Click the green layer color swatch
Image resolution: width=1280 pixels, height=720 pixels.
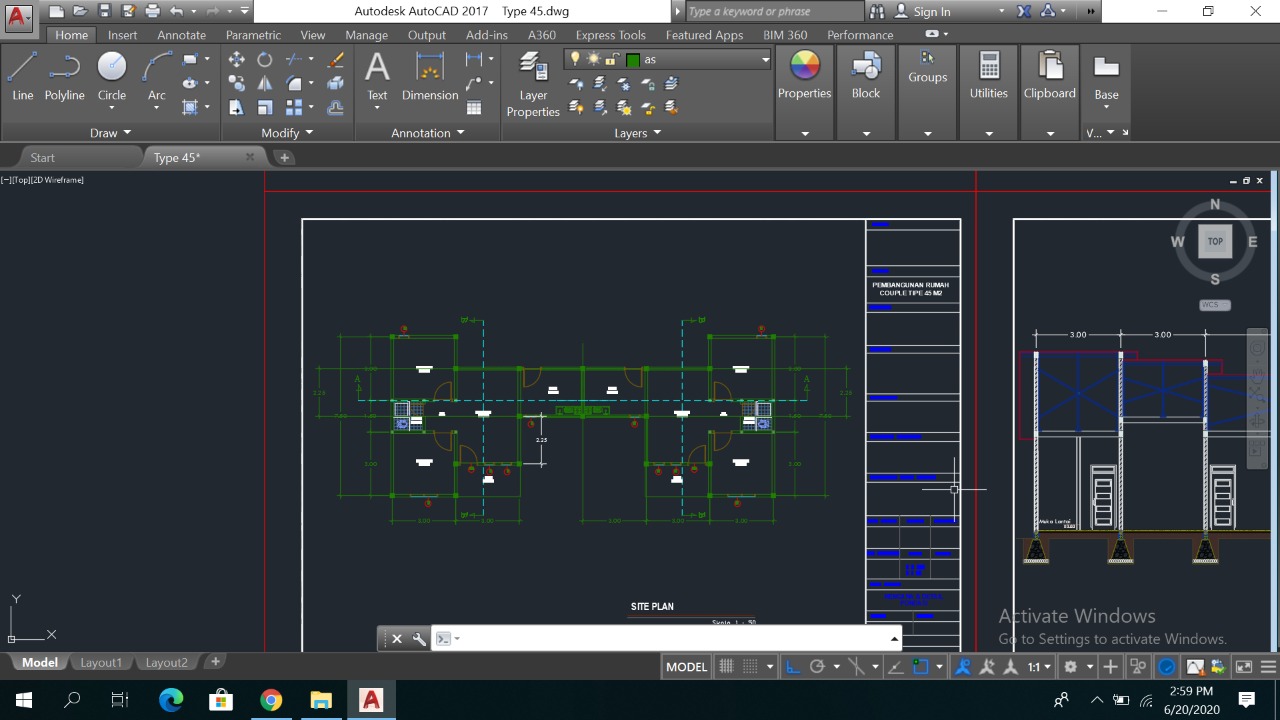(633, 60)
